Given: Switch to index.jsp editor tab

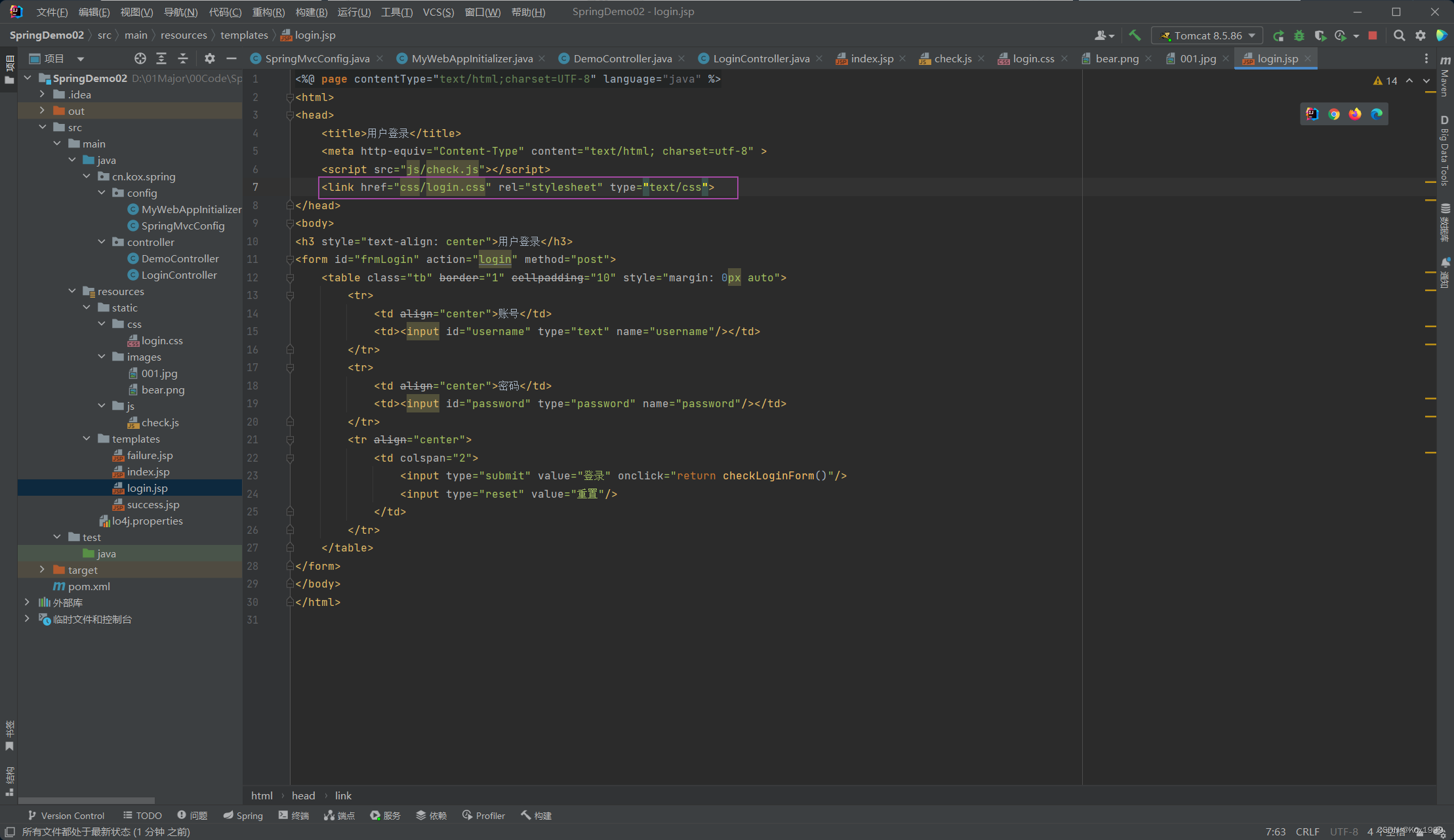Looking at the screenshot, I should tap(872, 58).
